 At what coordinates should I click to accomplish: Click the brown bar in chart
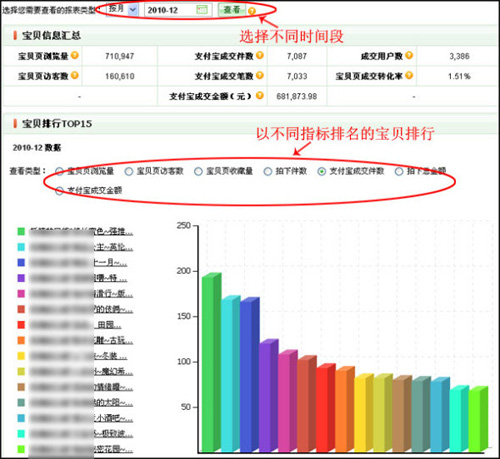(x=402, y=414)
